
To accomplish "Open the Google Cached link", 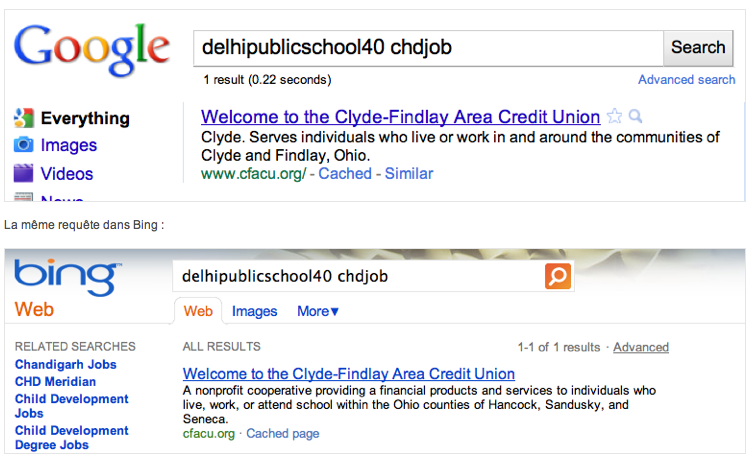I will click(x=345, y=173).
